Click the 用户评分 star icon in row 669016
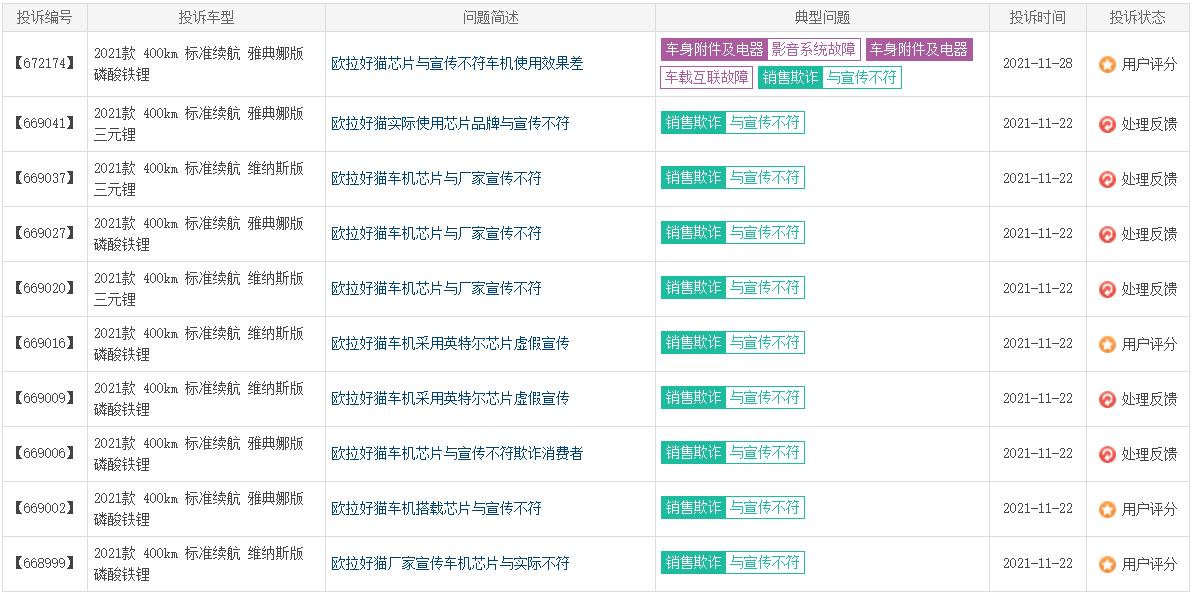The image size is (1193, 595). (1107, 344)
